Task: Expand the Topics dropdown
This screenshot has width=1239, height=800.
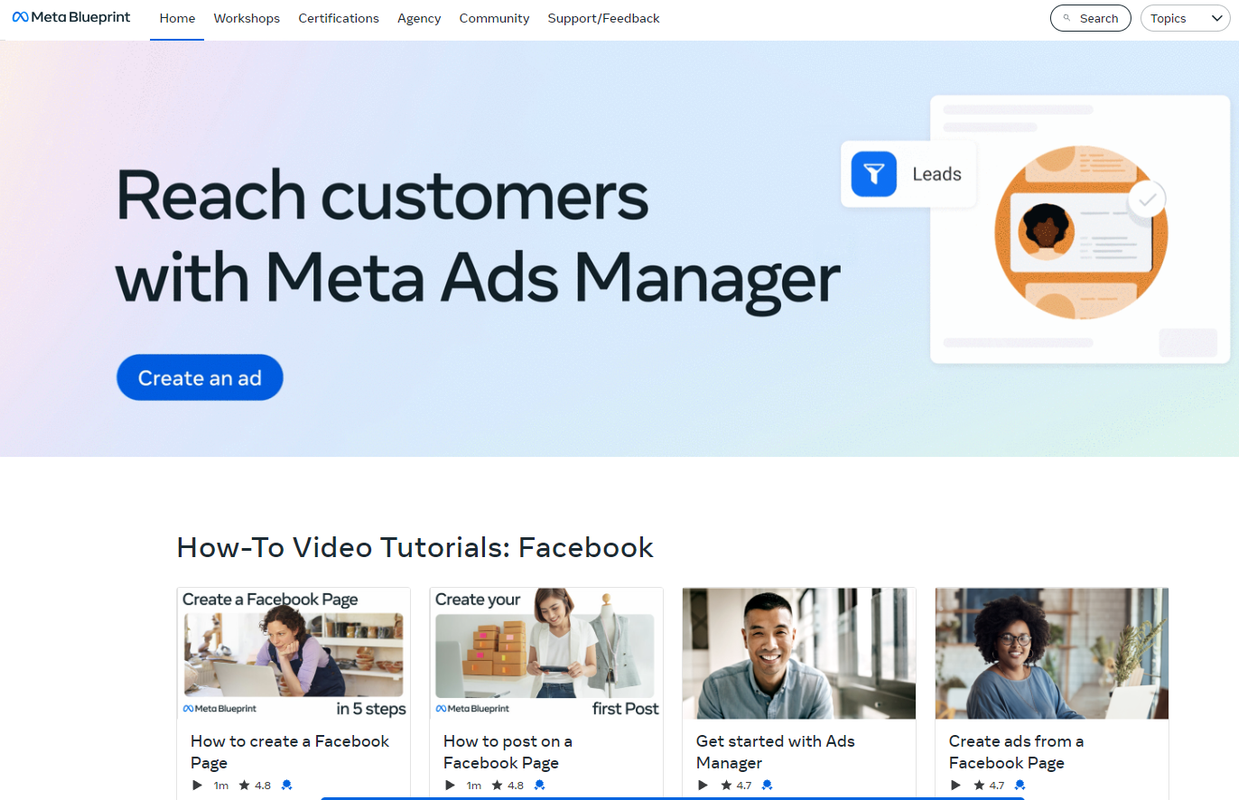Action: [1185, 18]
